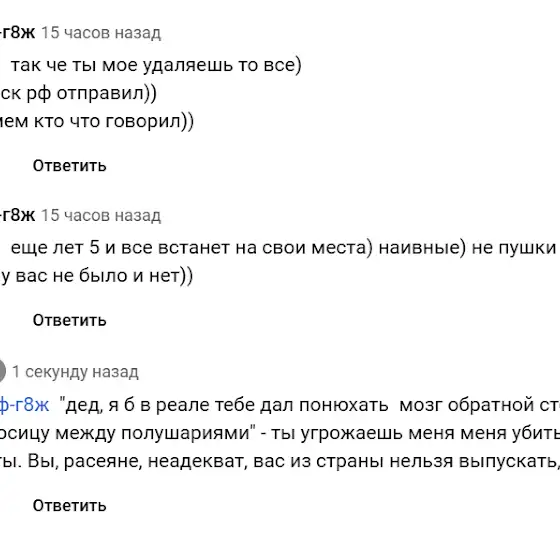
Task: Click the second '15 часов назад' timestamp
Action: point(101,215)
